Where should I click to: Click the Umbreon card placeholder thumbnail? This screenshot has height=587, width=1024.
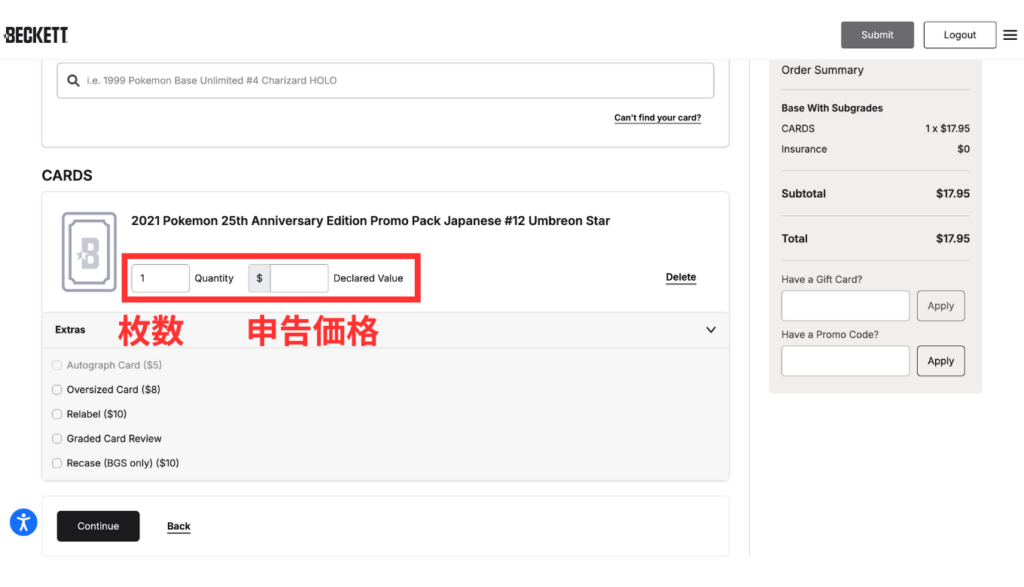(89, 252)
